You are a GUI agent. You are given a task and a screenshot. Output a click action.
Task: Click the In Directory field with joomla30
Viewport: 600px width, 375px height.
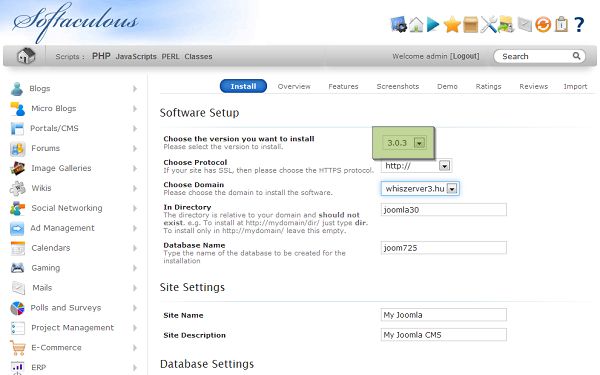pyautogui.click(x=443, y=210)
